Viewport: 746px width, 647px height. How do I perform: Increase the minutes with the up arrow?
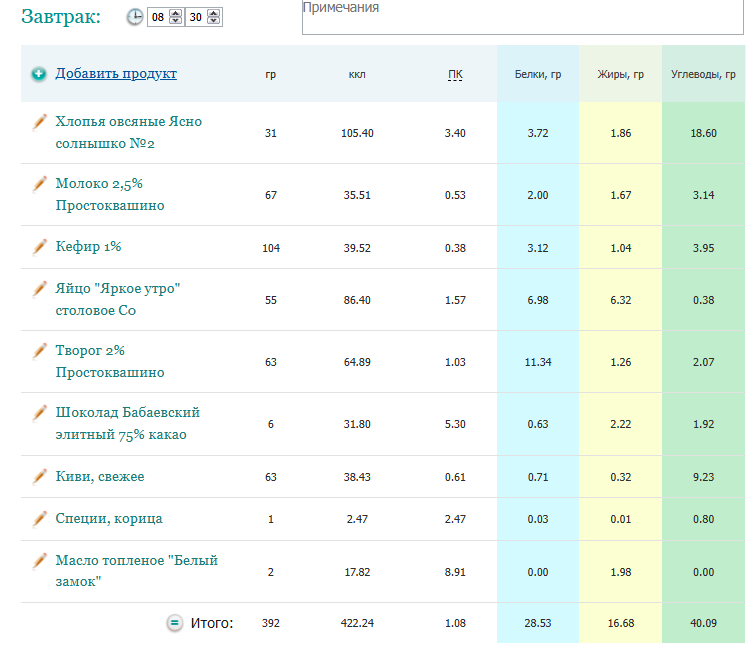(214, 13)
